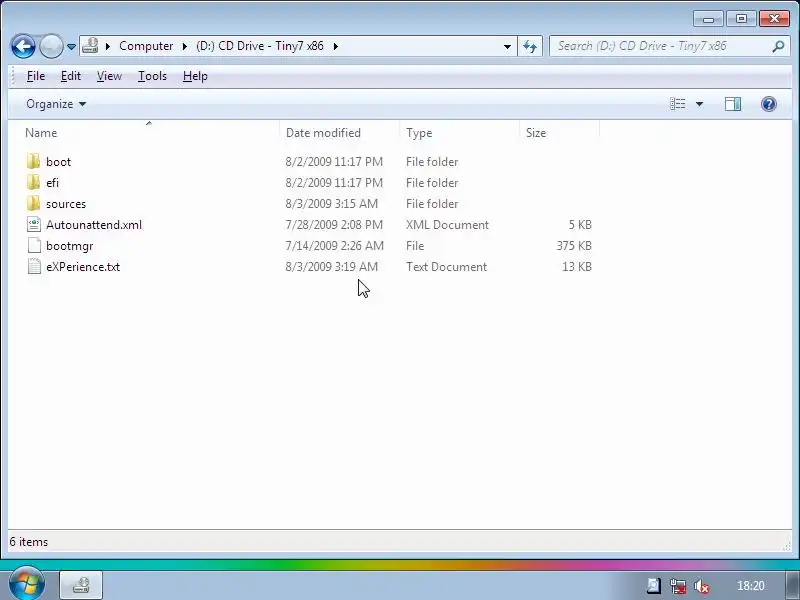The height and width of the screenshot is (600, 800).
Task: Refresh the folder view
Action: 530,46
